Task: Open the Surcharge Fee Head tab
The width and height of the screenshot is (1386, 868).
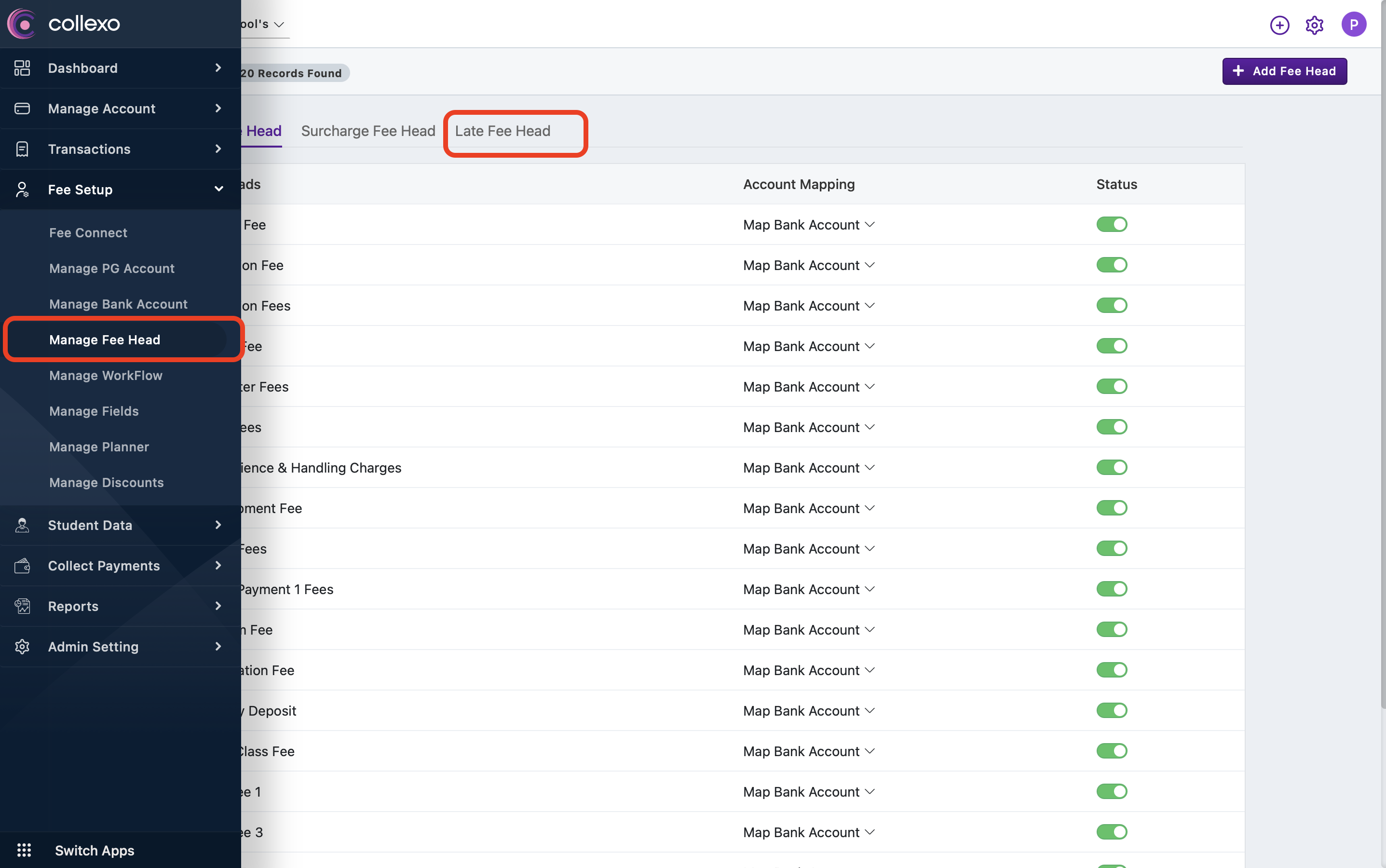Action: point(368,131)
